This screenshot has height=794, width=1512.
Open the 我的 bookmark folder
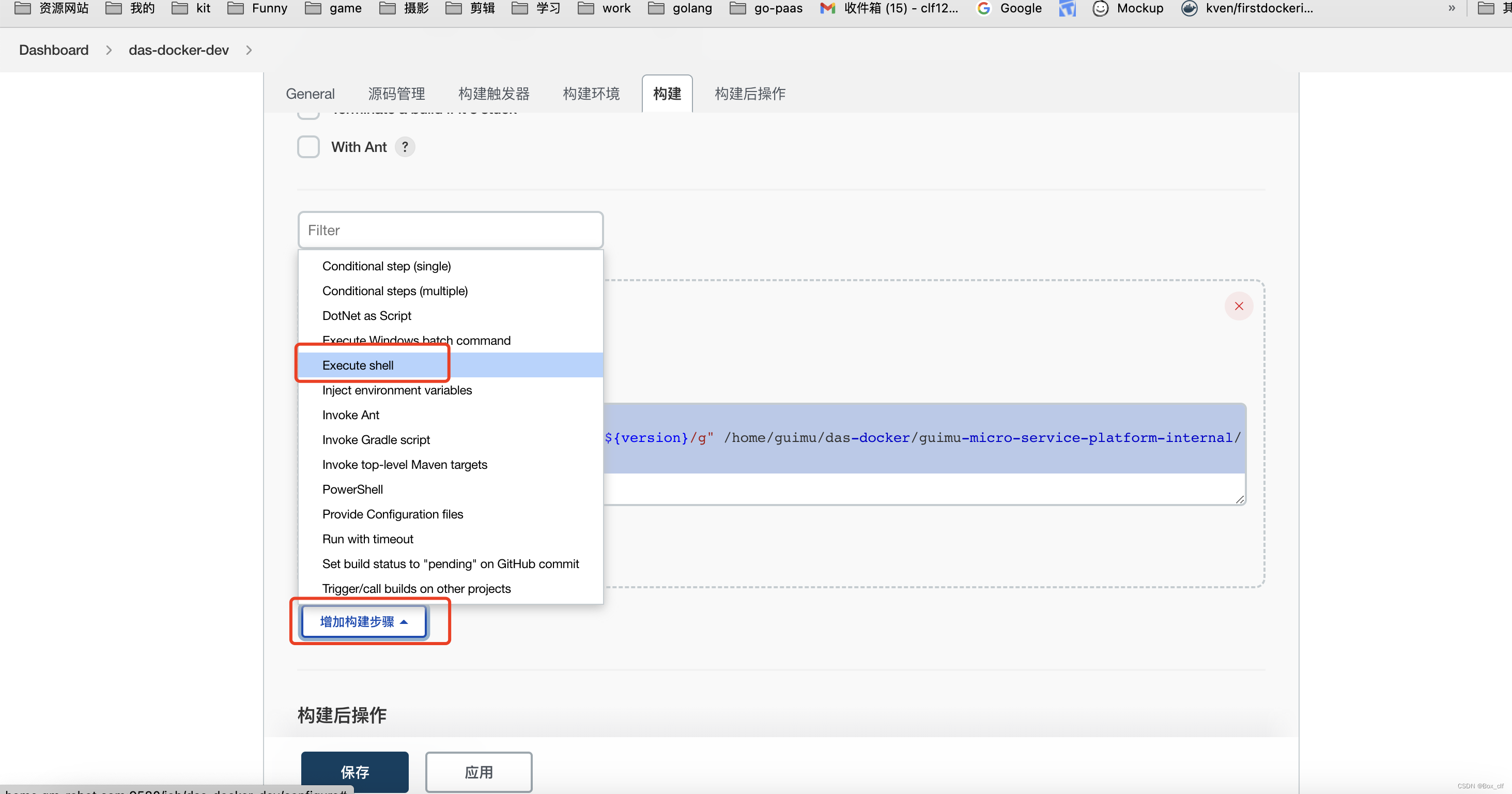point(130,8)
